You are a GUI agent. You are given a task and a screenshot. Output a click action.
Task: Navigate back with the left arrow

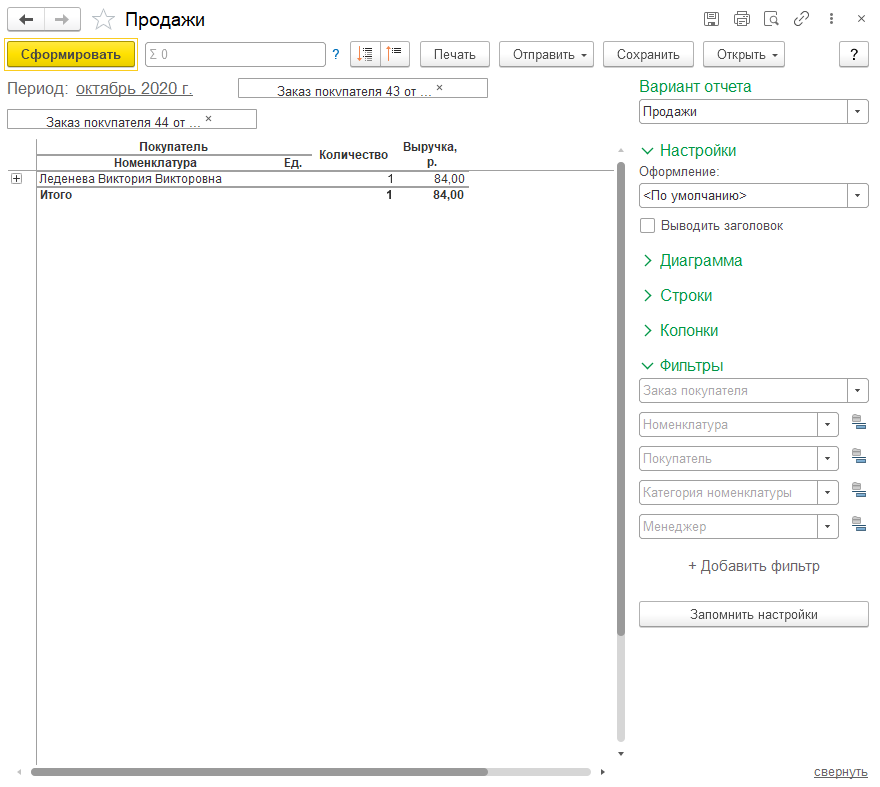pyautogui.click(x=26, y=19)
